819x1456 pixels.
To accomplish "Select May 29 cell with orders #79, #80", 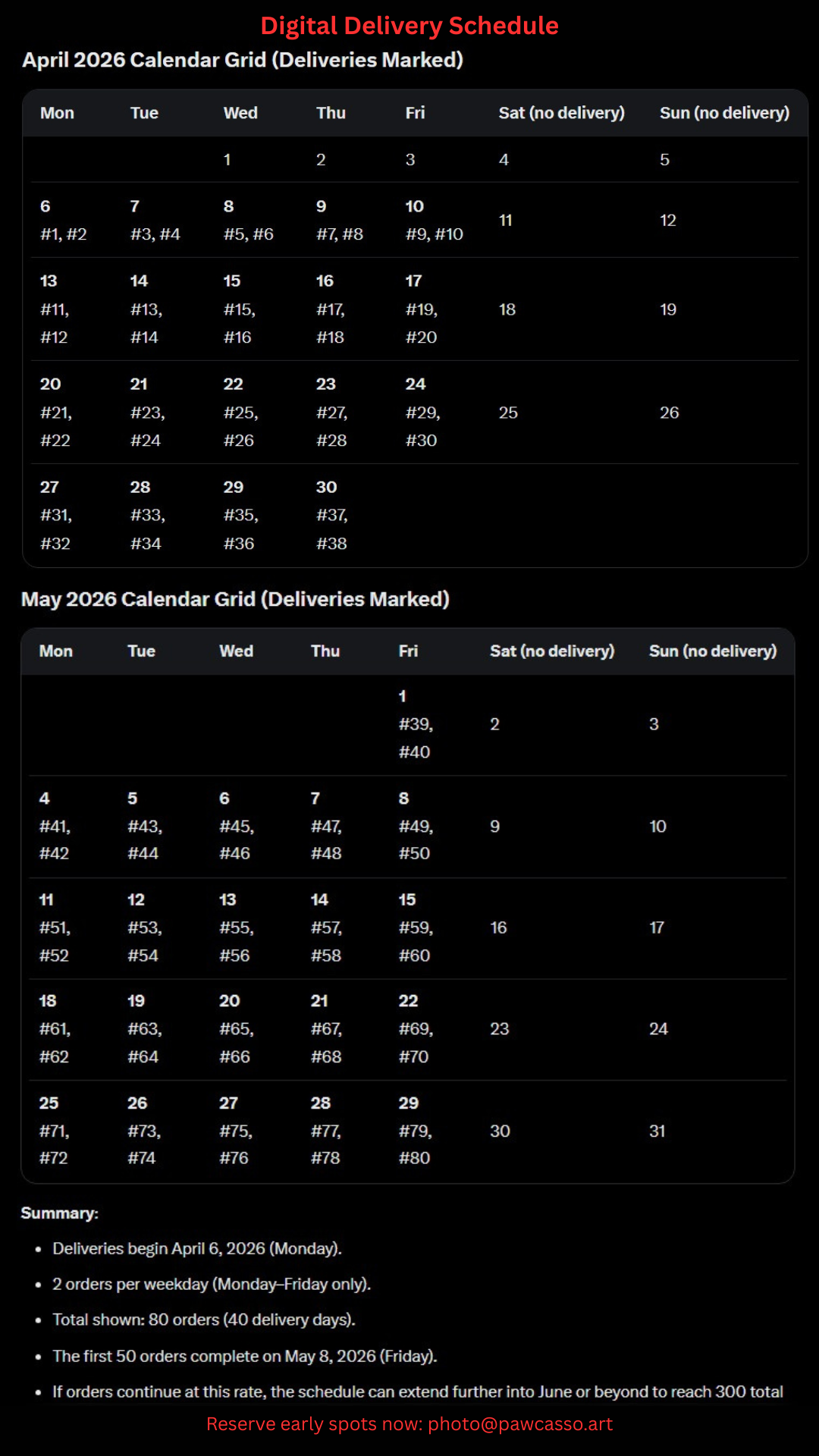I will [x=415, y=1131].
